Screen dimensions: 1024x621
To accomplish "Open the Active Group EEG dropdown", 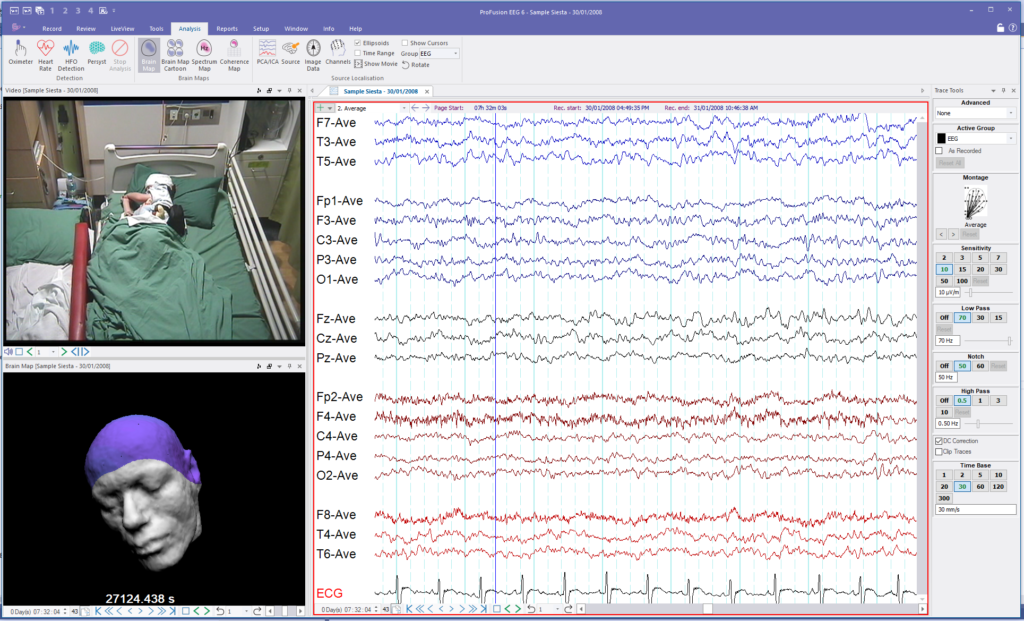I will (976, 138).
